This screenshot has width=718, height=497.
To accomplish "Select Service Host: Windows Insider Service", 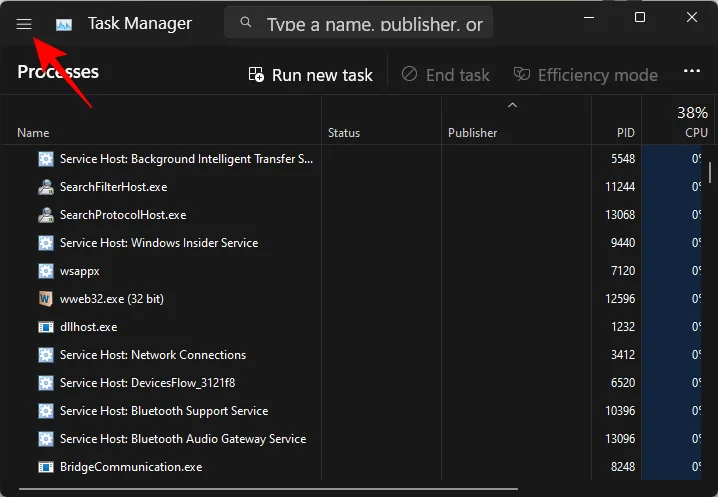I will 351,243.
